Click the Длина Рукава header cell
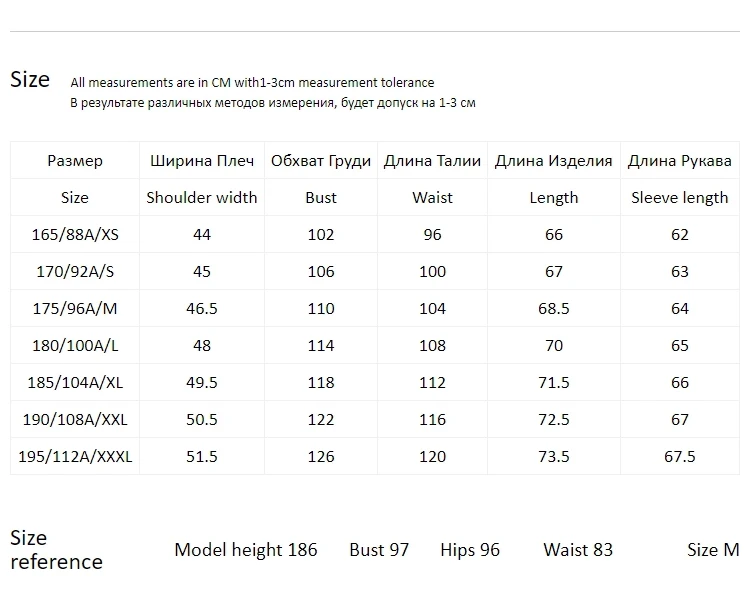The width and height of the screenshot is (750, 589). [680, 161]
